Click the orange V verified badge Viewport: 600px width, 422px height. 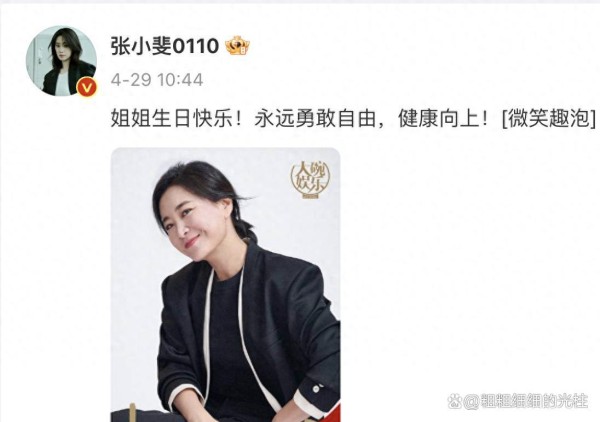pyautogui.click(x=87, y=88)
